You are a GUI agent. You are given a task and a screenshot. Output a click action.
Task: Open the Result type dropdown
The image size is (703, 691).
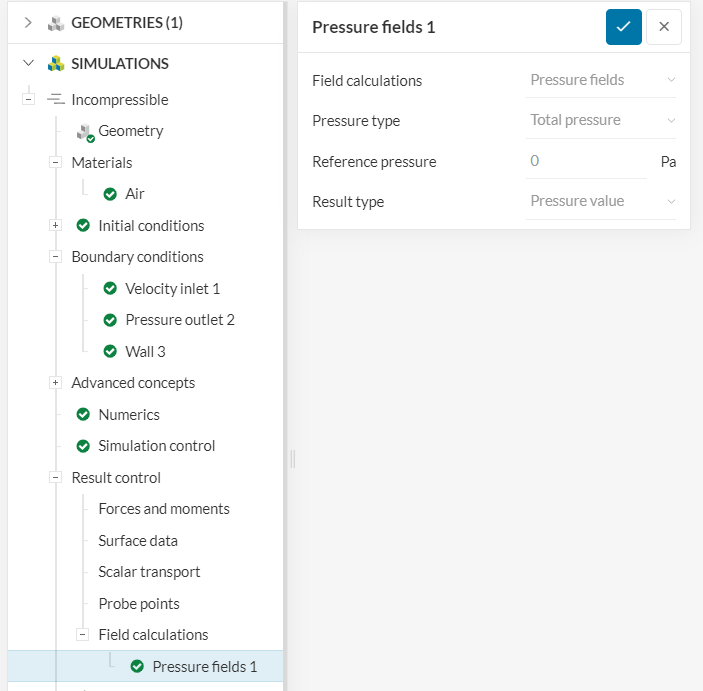601,201
